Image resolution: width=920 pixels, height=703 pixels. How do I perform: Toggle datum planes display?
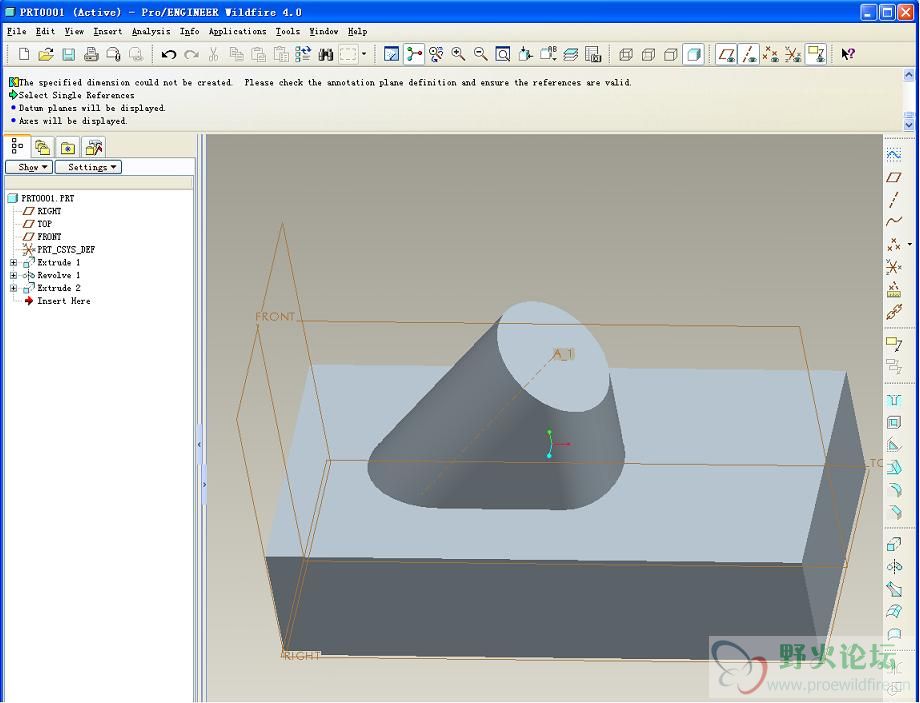point(726,55)
